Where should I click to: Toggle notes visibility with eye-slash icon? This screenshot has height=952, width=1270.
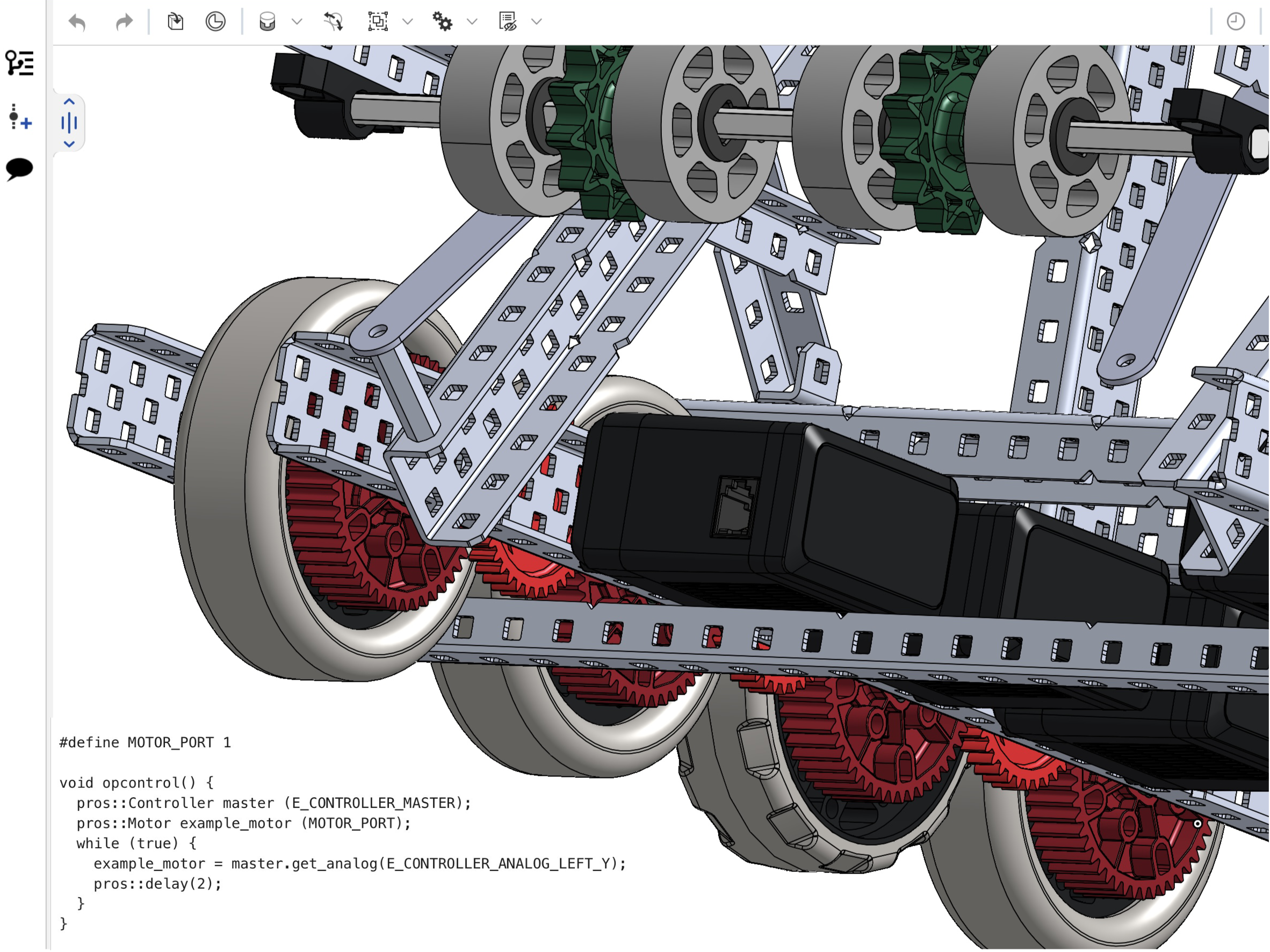[x=507, y=22]
